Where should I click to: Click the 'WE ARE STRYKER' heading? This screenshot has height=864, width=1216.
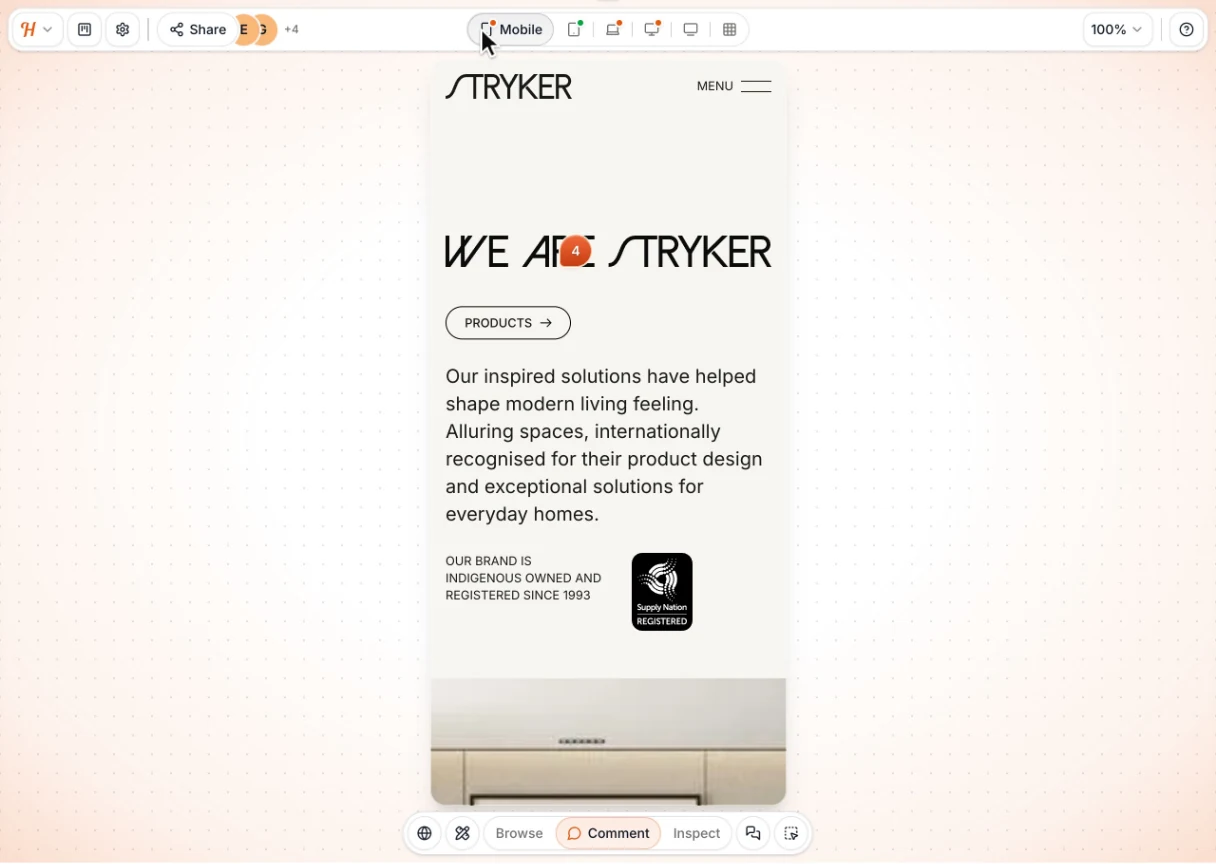tap(608, 252)
